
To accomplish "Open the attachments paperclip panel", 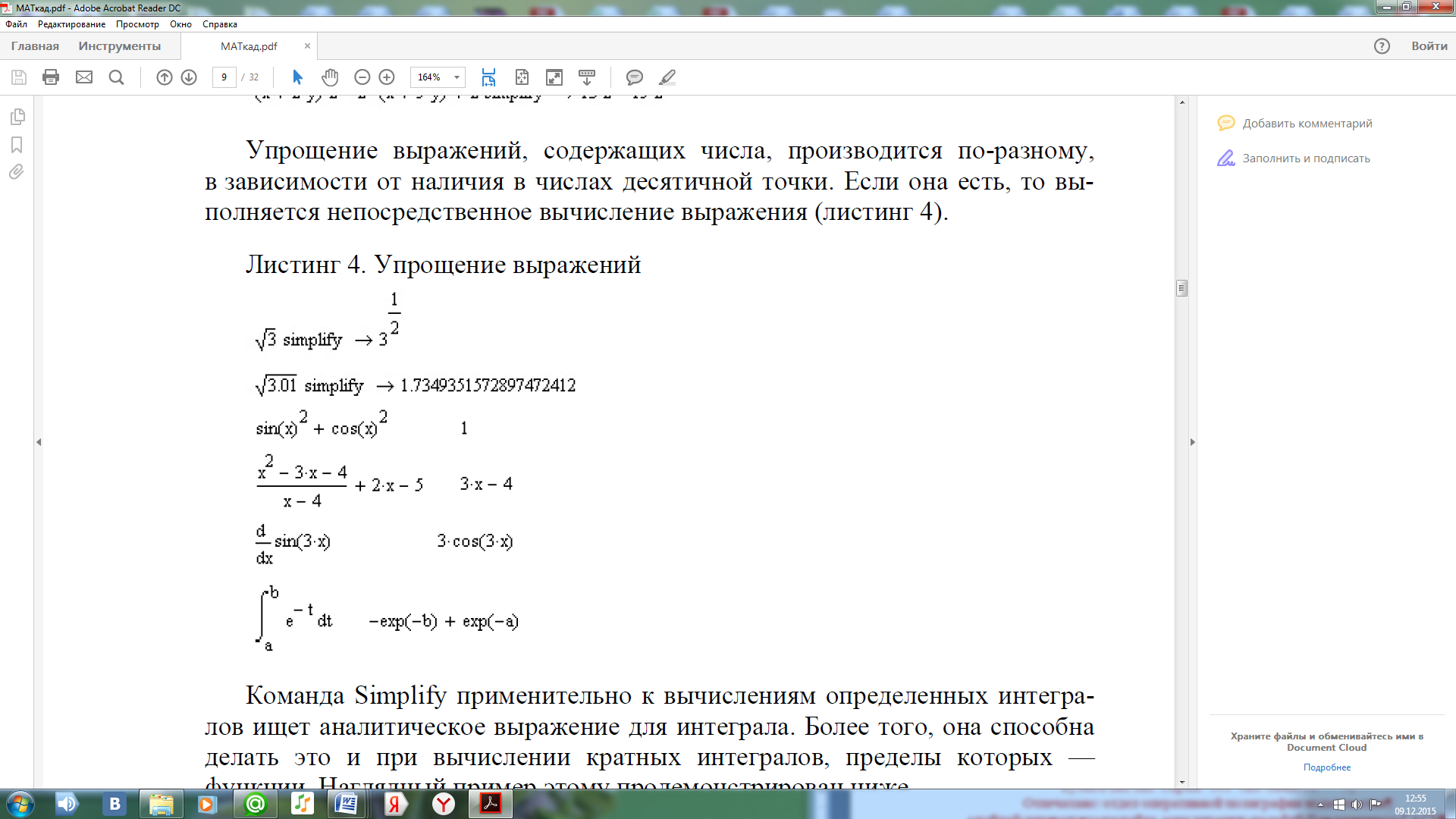I will [x=17, y=172].
